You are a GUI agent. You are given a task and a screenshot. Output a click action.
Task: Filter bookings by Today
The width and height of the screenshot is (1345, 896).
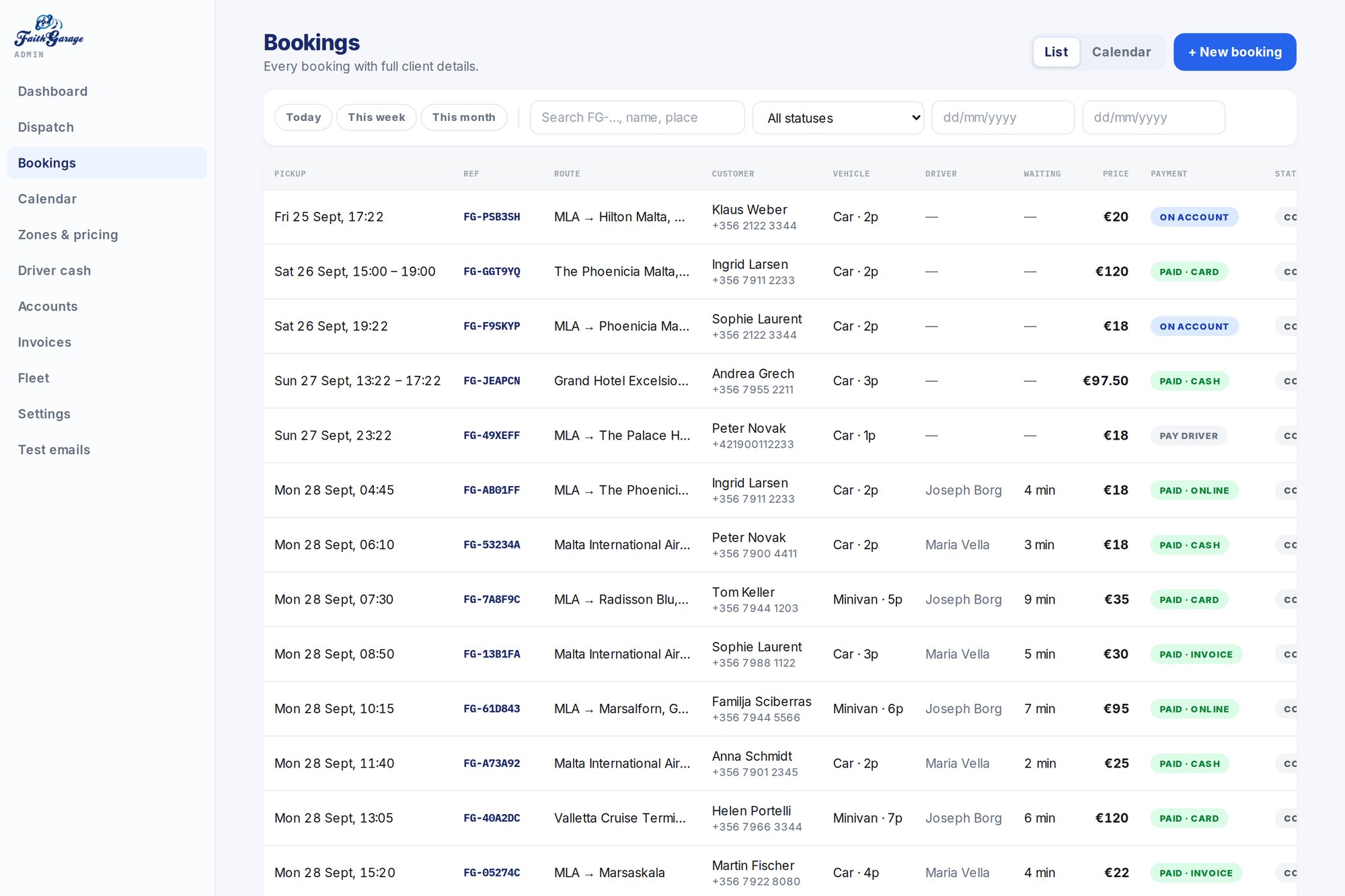pyautogui.click(x=303, y=117)
